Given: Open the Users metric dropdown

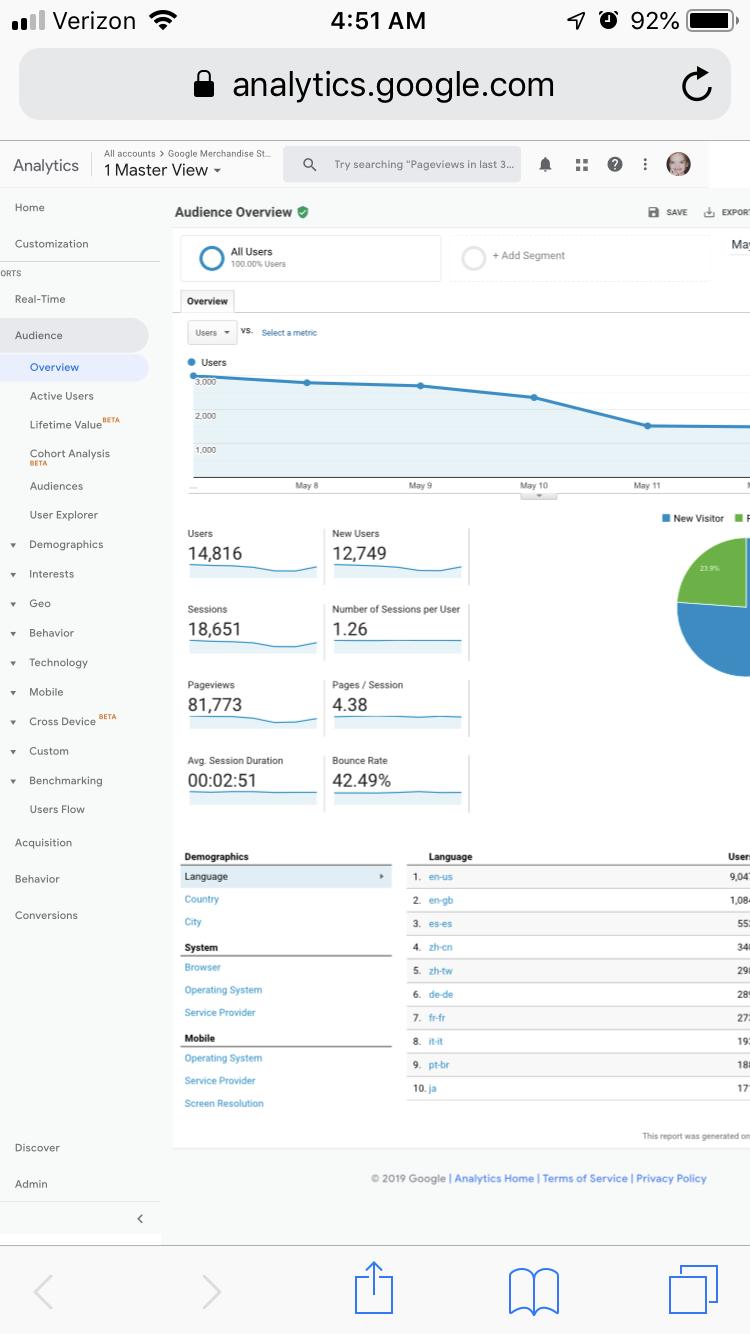Looking at the screenshot, I should (212, 332).
